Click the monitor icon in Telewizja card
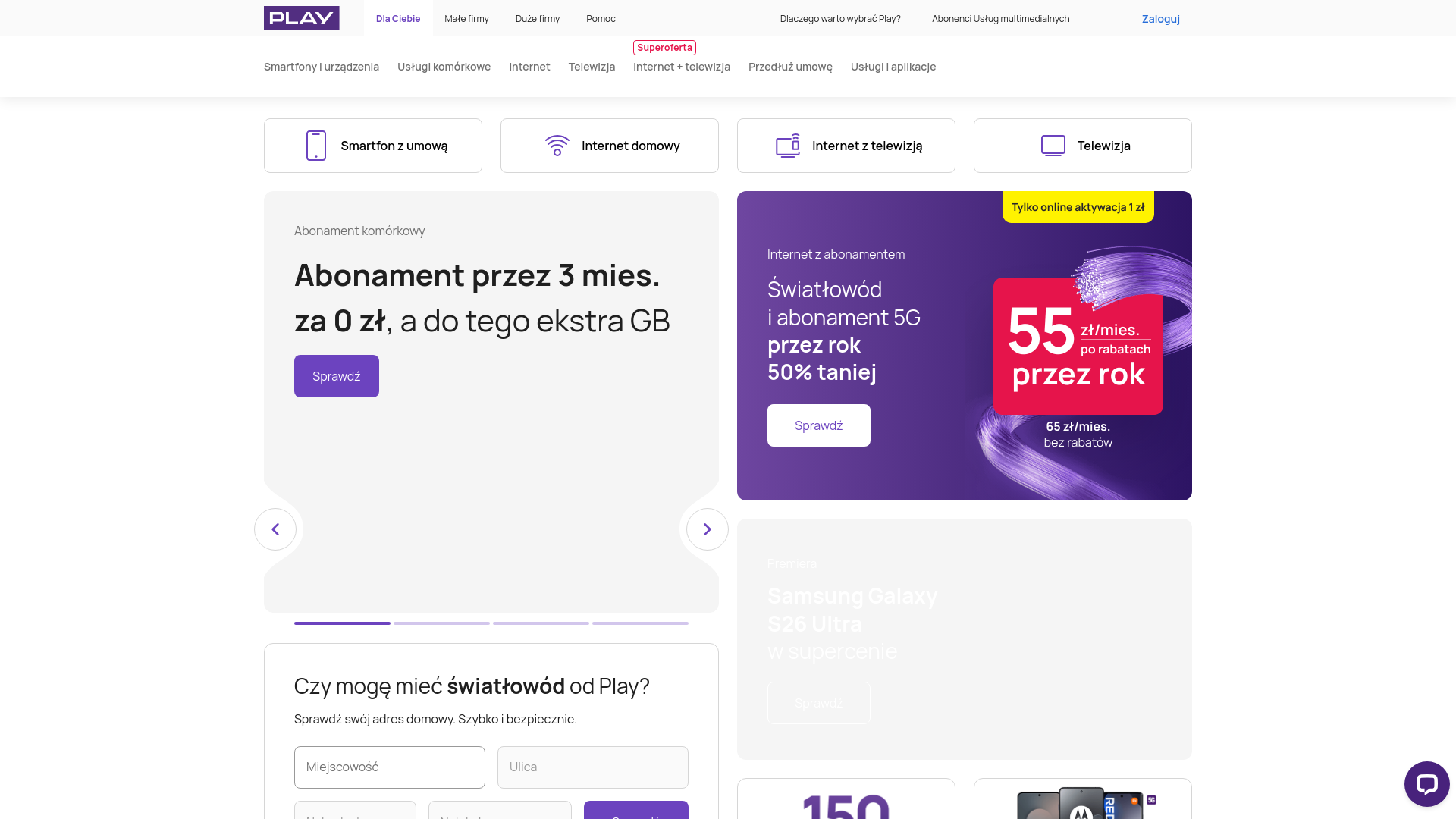1456x819 pixels. 1053,146
